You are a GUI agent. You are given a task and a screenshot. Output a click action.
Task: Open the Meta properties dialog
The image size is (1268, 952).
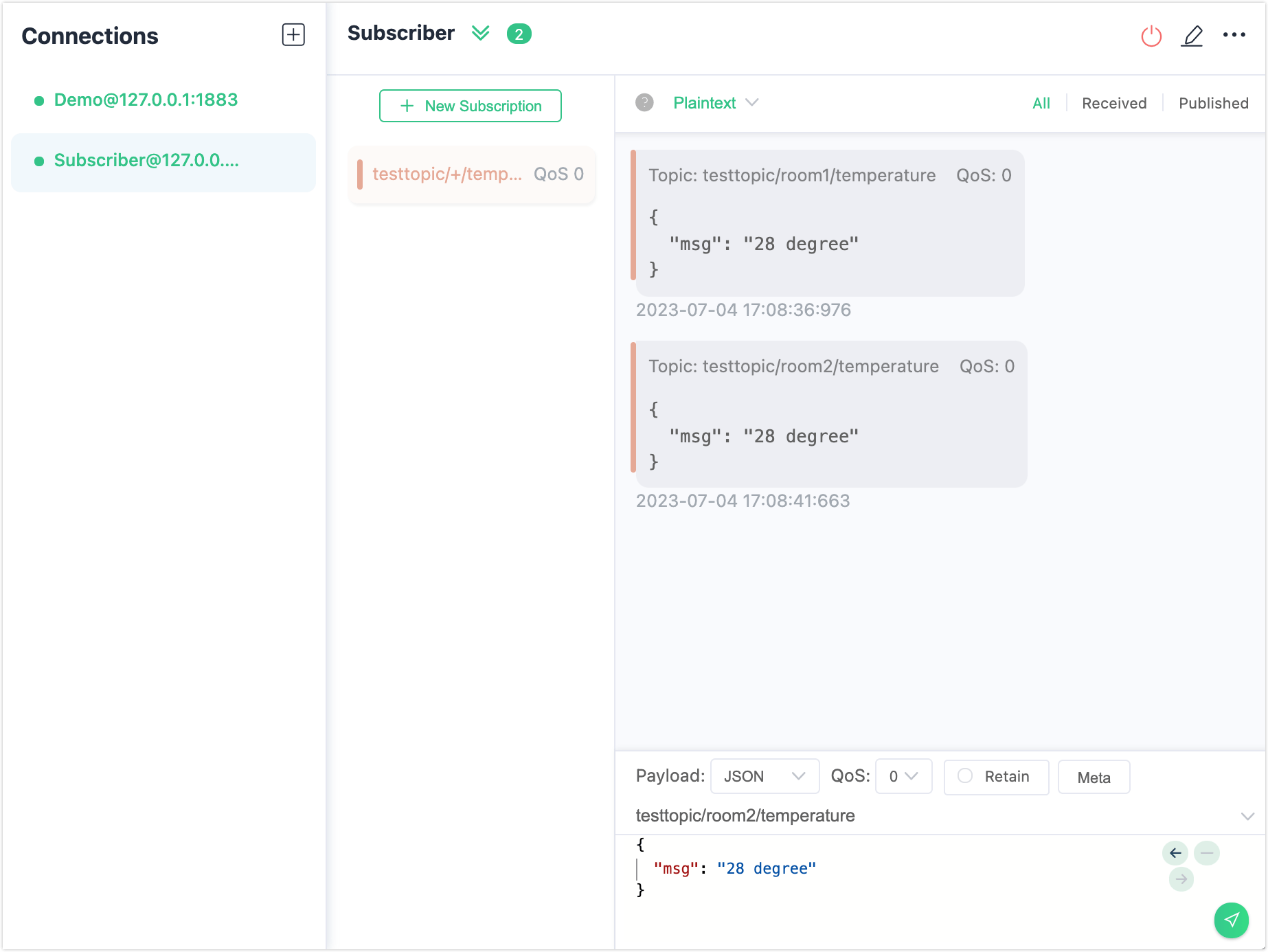pyautogui.click(x=1094, y=777)
